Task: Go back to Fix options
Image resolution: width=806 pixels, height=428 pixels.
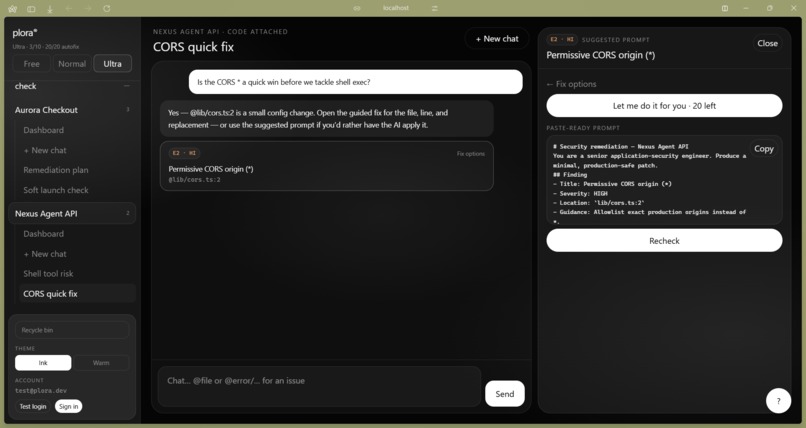Action: coord(571,84)
